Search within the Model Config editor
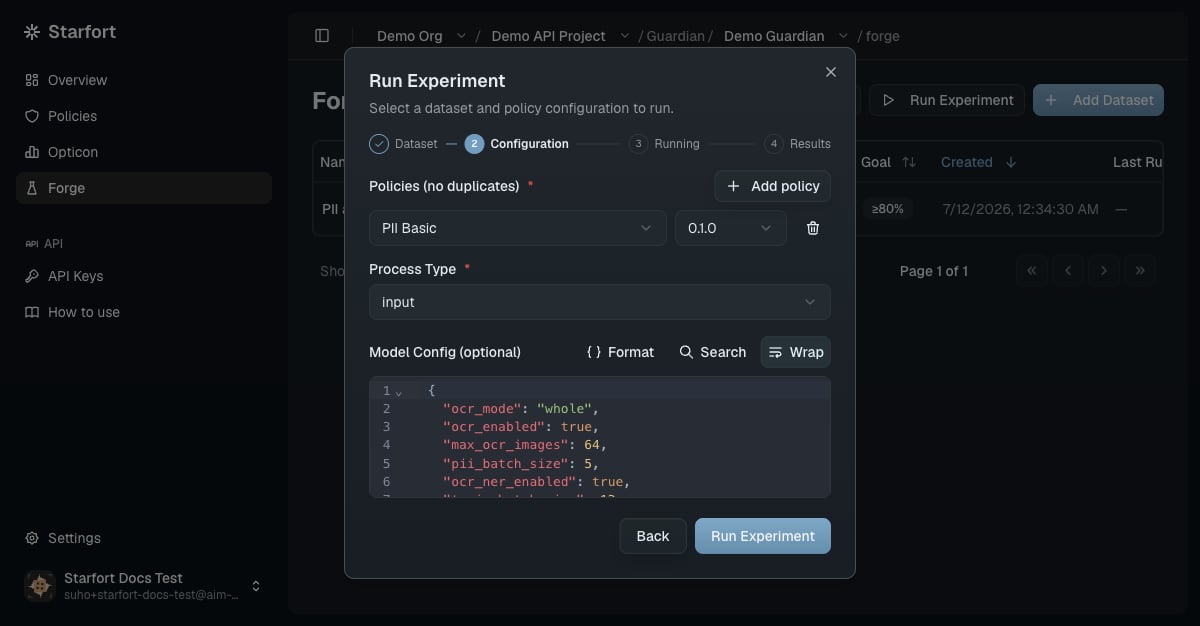The height and width of the screenshot is (626, 1200). pyautogui.click(x=713, y=352)
